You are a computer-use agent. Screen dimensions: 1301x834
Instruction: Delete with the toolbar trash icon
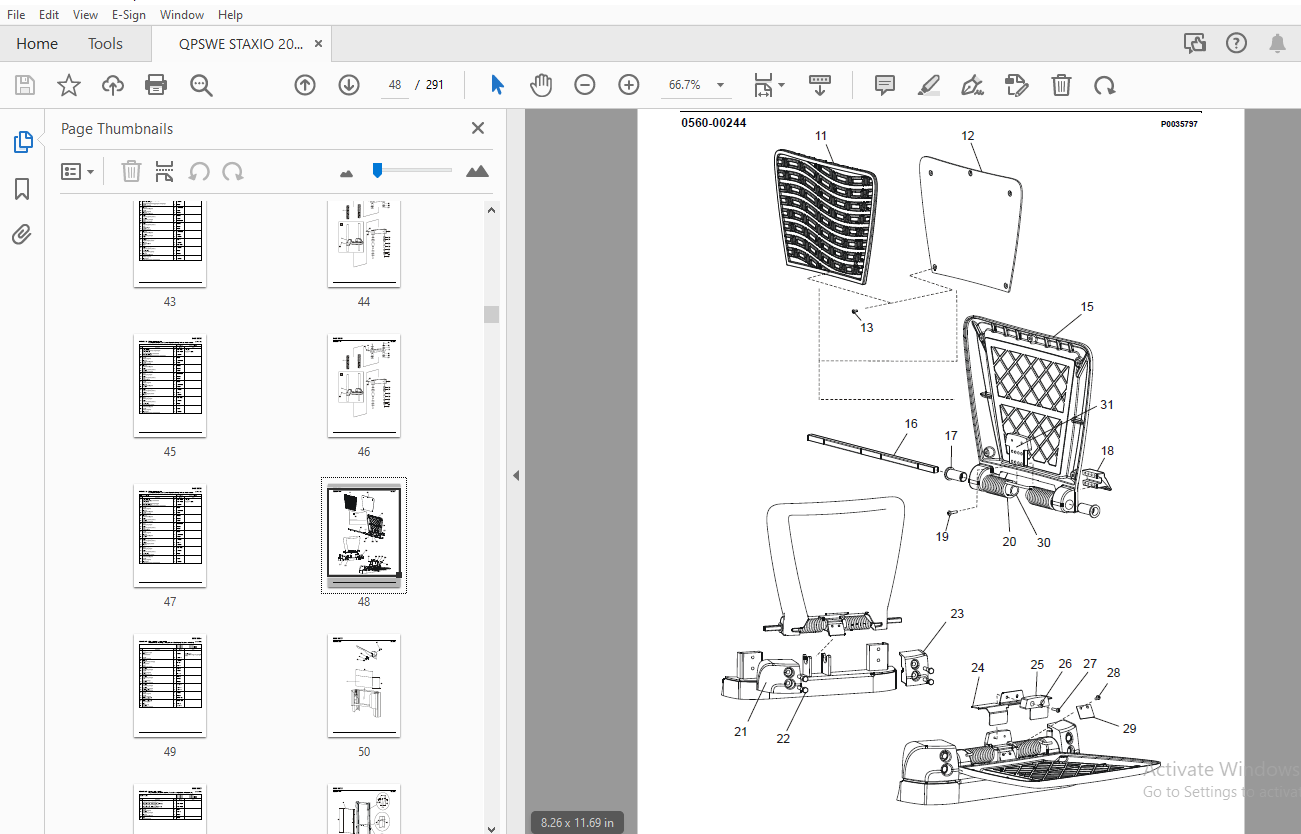click(x=1061, y=85)
